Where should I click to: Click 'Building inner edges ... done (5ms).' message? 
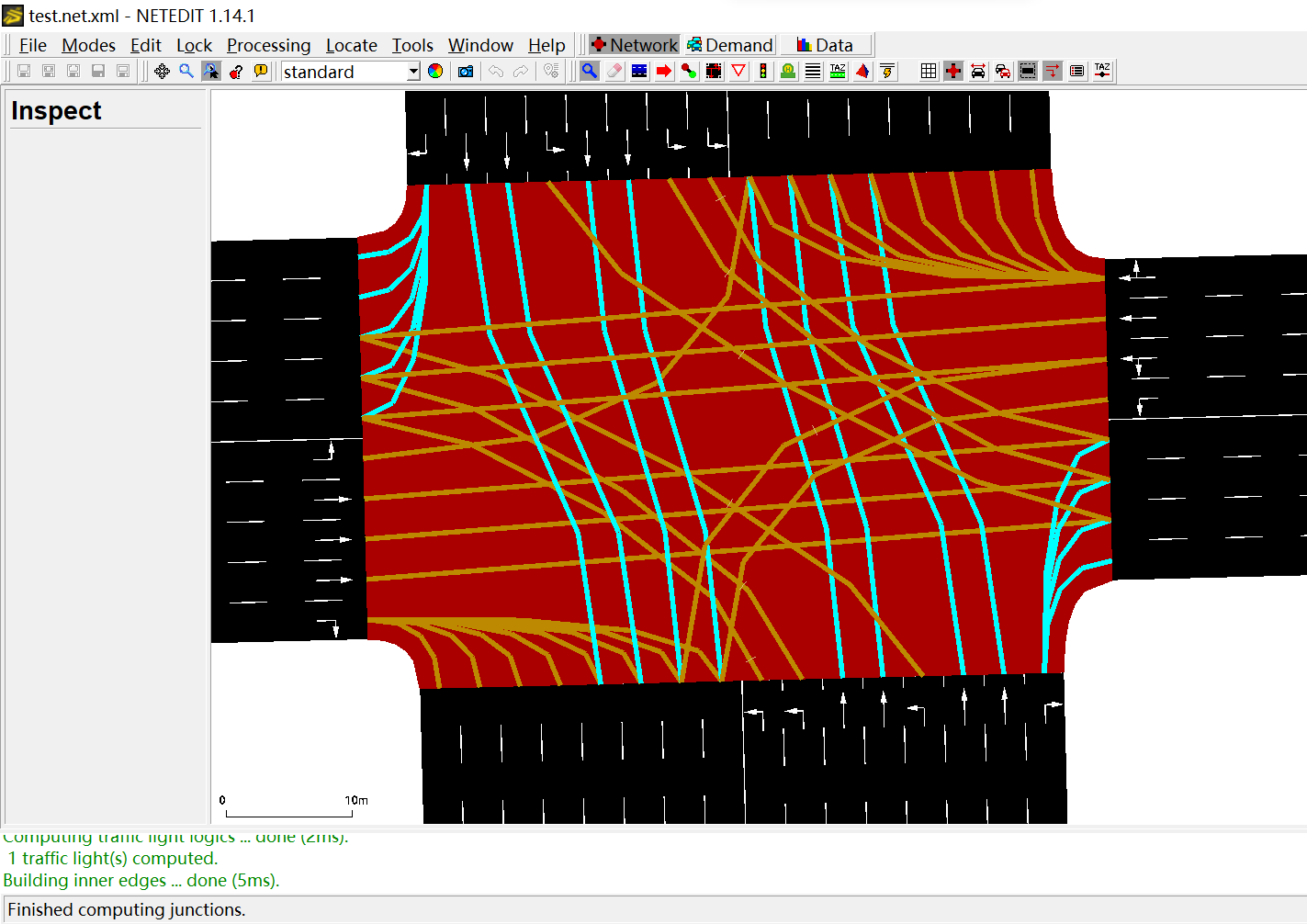pyautogui.click(x=141, y=880)
